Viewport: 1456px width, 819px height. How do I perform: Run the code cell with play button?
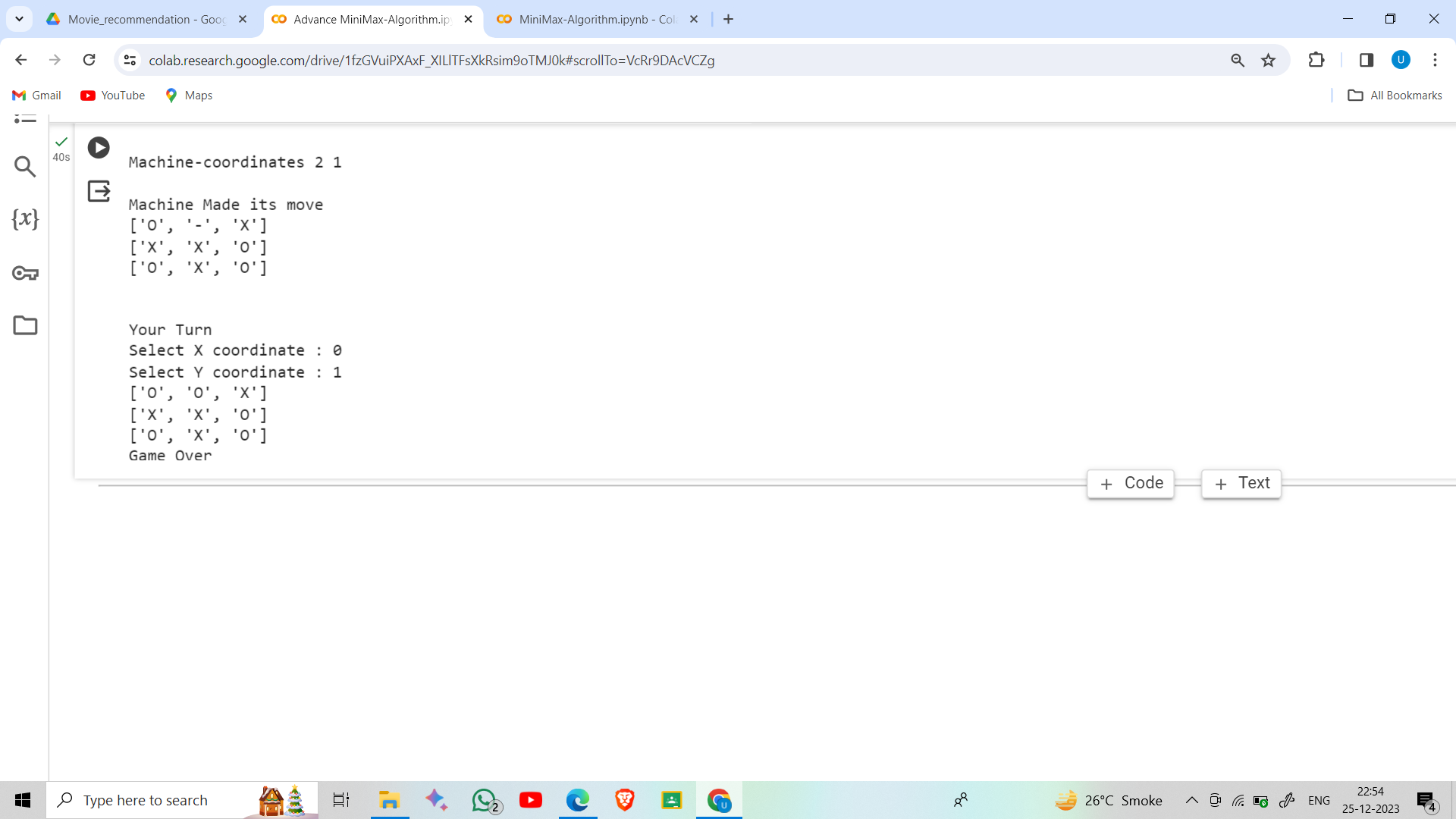(x=99, y=147)
